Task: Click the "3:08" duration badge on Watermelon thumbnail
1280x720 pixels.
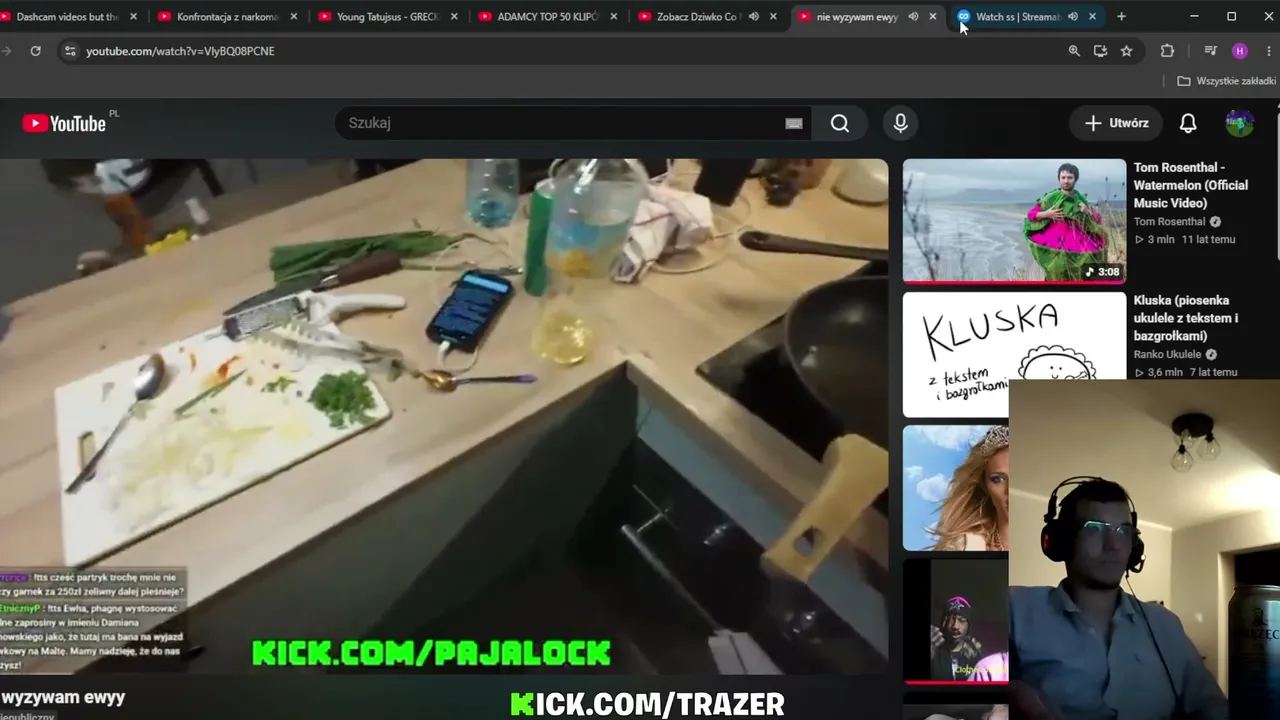Action: point(1102,272)
